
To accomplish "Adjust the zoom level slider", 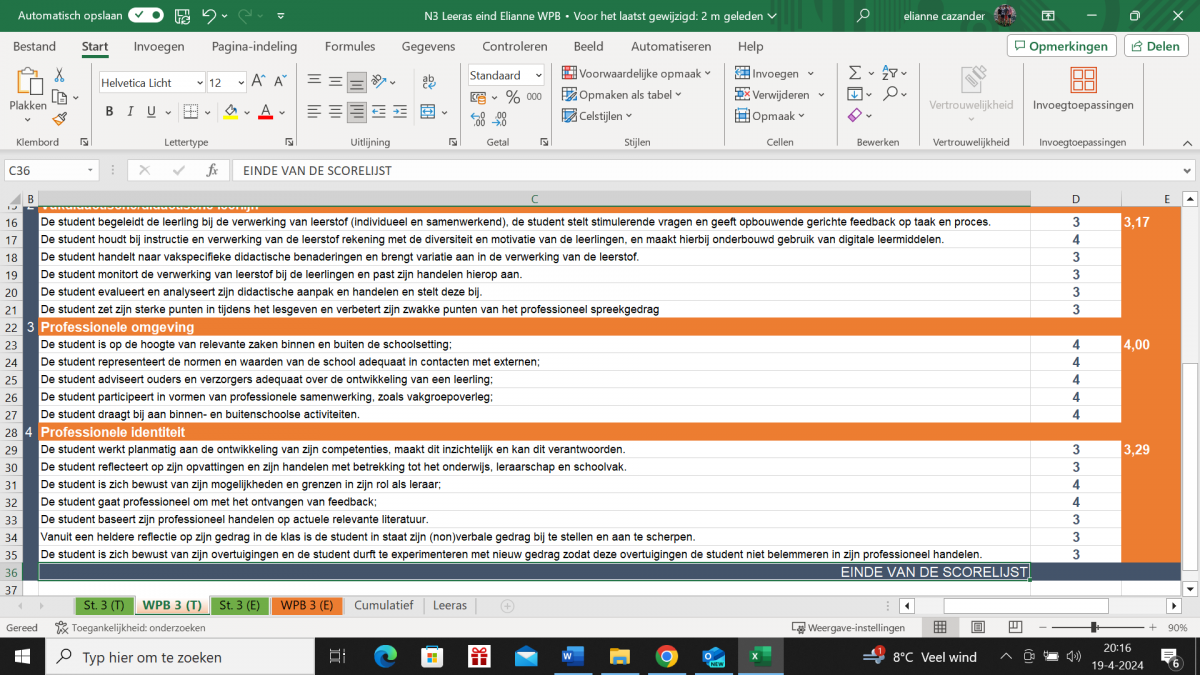I will 1094,628.
